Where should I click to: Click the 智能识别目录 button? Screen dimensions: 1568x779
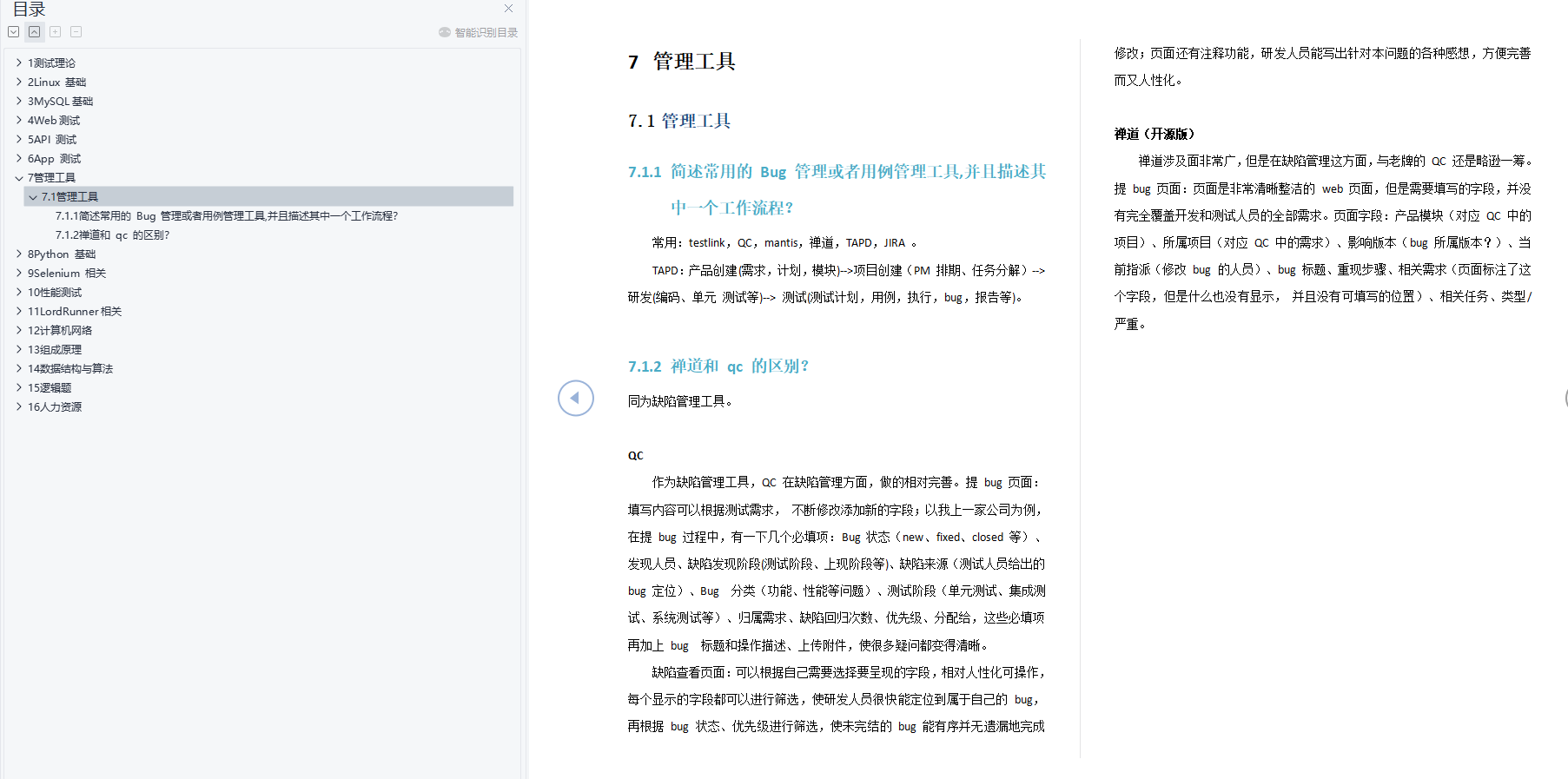coord(478,32)
